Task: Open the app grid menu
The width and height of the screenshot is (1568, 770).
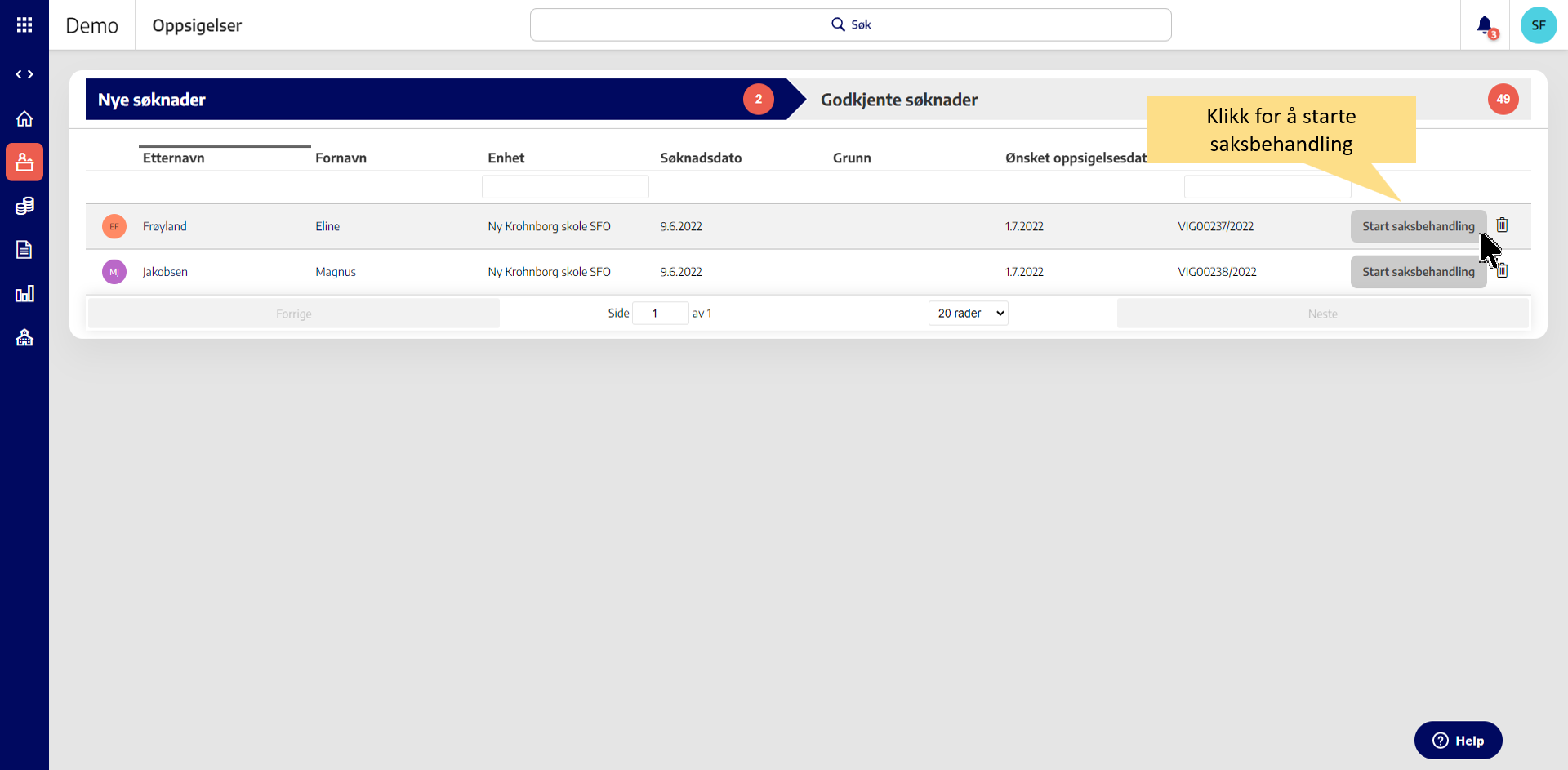Action: (x=24, y=25)
